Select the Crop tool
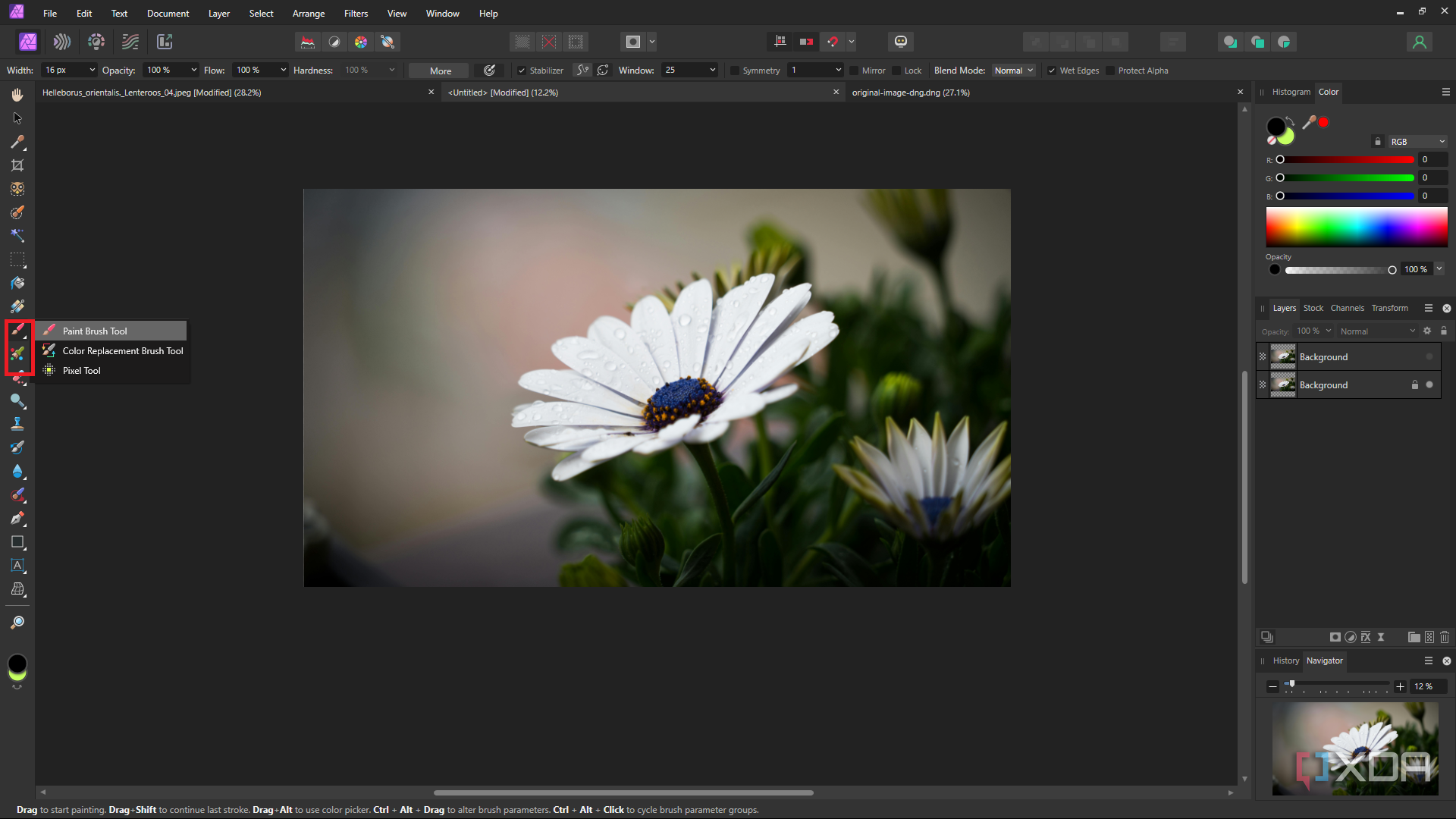 click(17, 165)
